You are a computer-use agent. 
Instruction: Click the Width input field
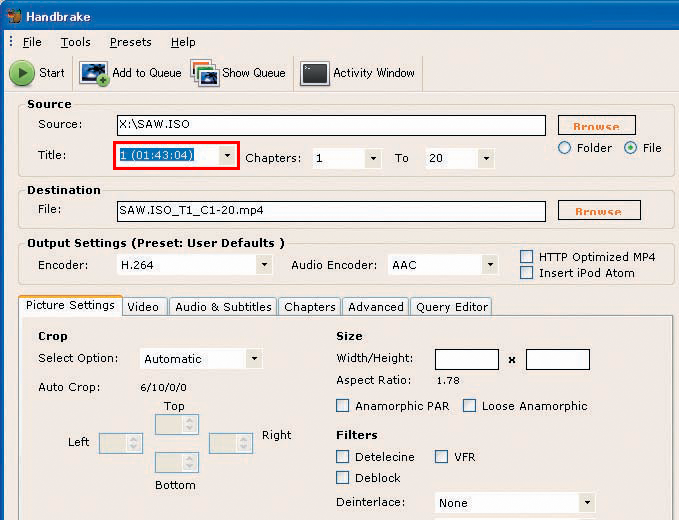[x=467, y=359]
